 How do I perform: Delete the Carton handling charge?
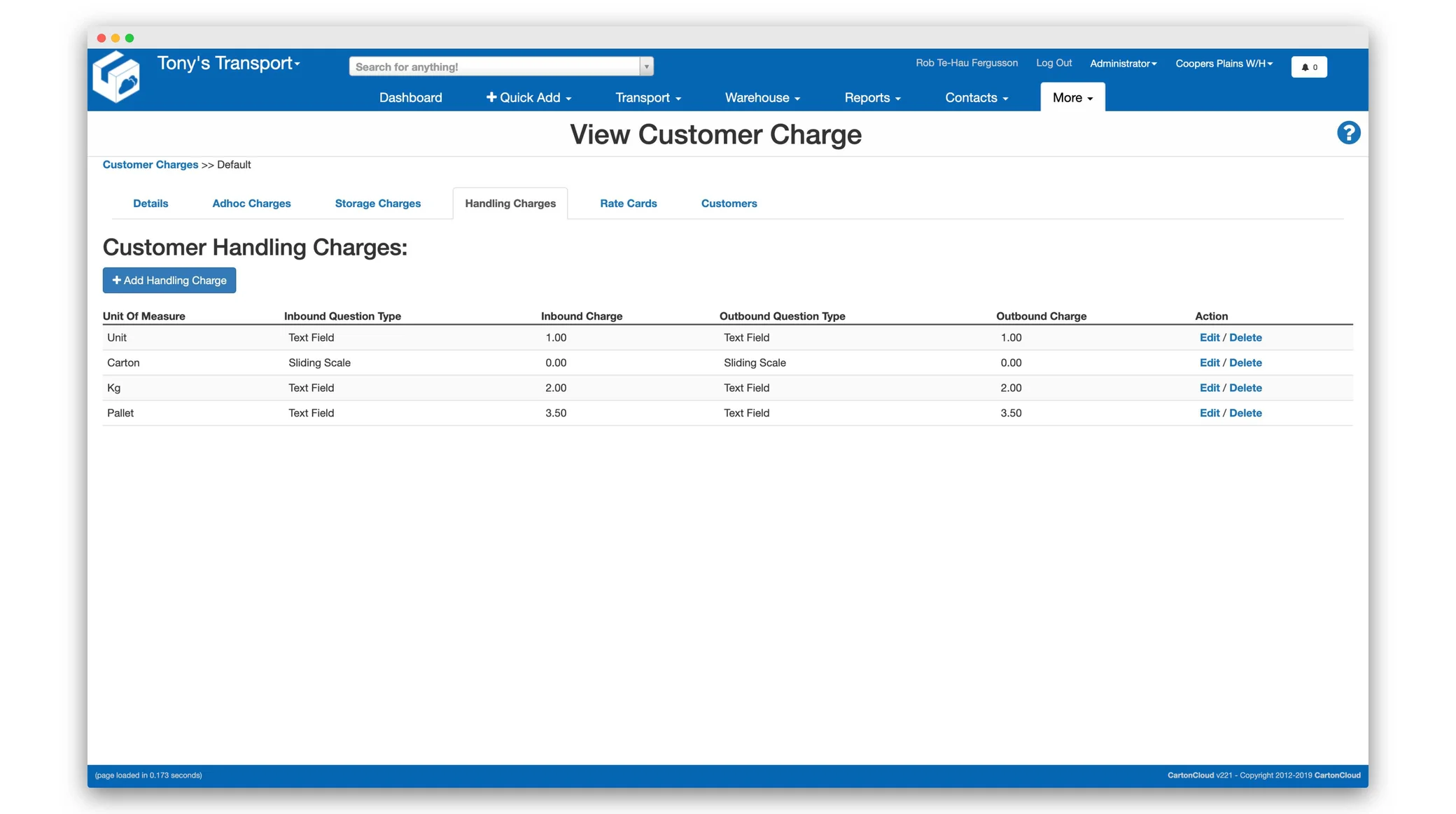click(x=1246, y=363)
